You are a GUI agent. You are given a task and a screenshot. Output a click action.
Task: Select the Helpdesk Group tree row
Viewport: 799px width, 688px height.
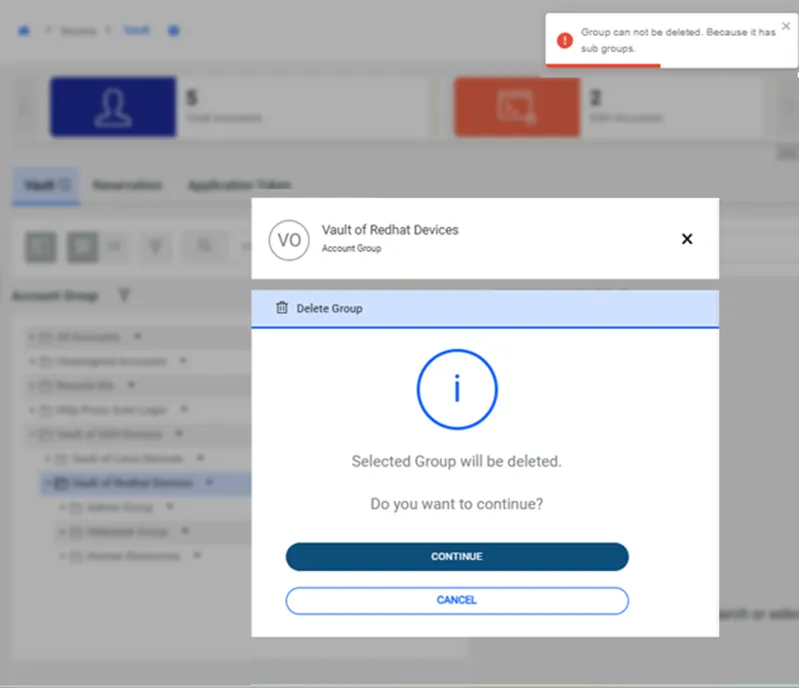coord(153,532)
